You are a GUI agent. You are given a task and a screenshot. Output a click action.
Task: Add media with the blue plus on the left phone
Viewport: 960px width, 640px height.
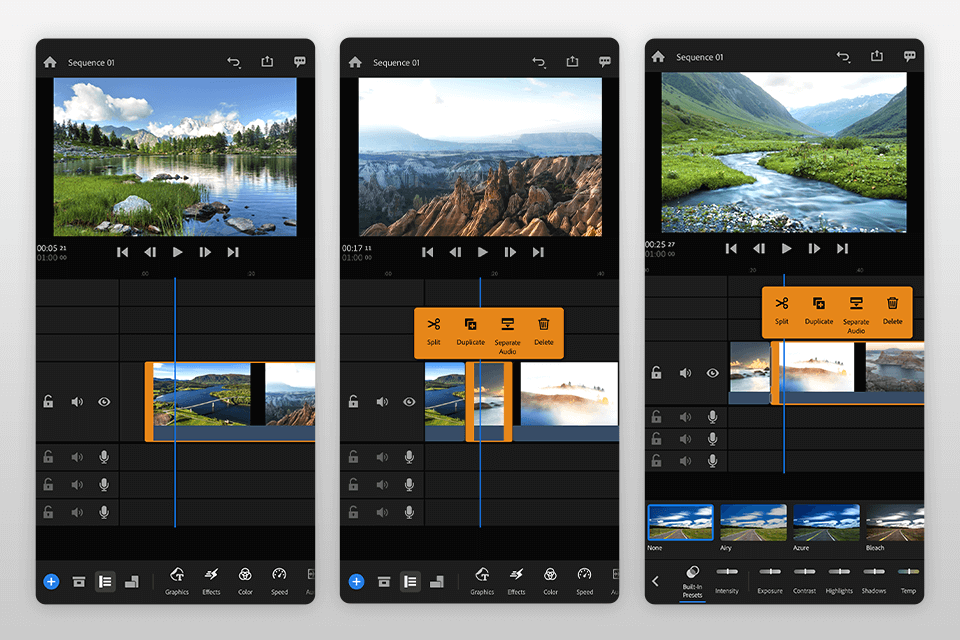click(x=51, y=581)
